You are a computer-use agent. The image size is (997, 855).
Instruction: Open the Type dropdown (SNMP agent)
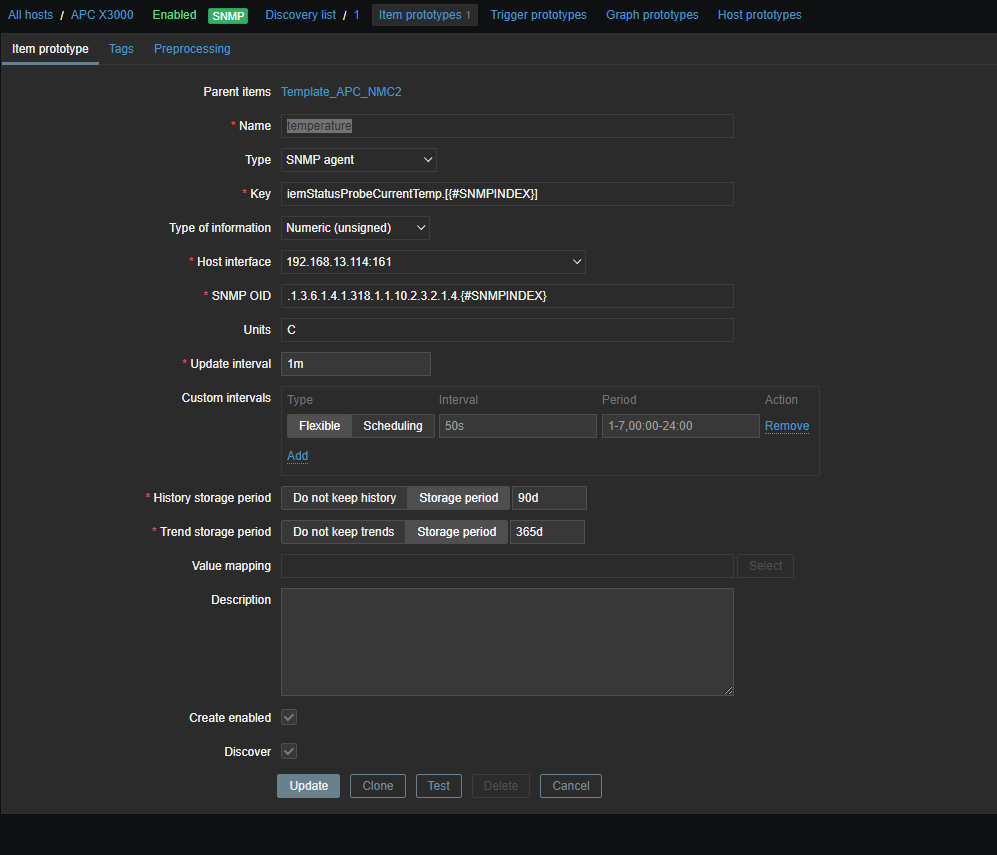[358, 160]
